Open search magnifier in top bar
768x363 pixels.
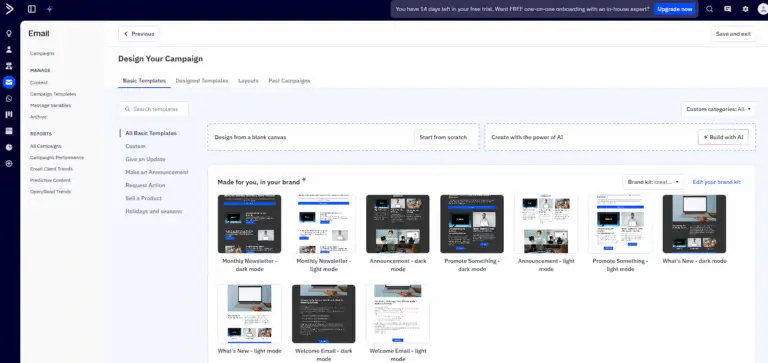709,9
